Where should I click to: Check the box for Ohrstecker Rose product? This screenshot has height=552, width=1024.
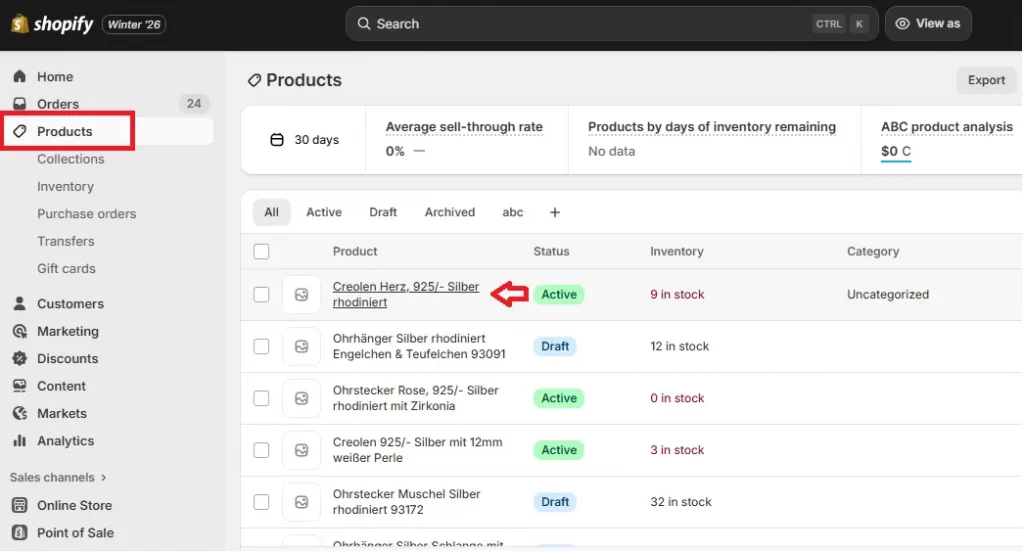pos(261,398)
